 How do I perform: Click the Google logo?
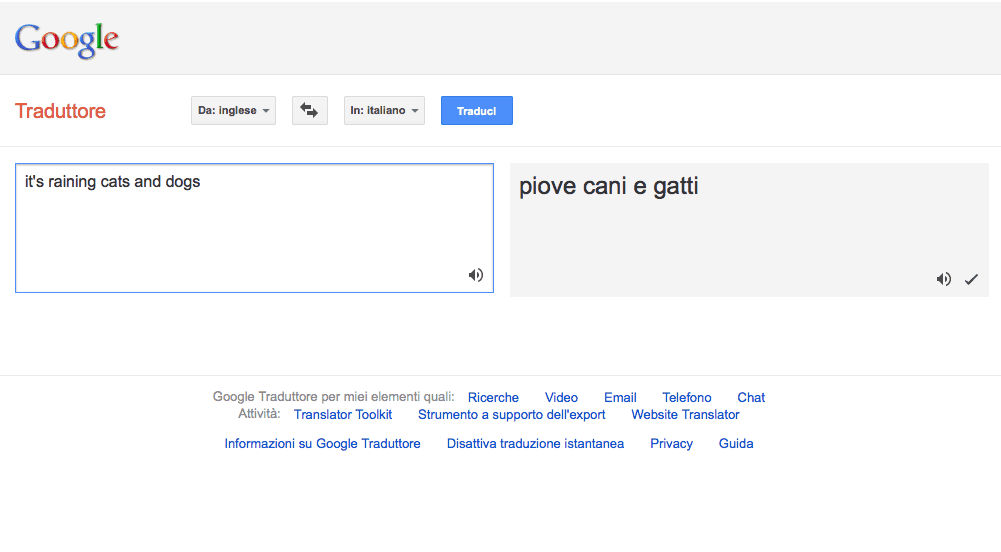click(67, 40)
